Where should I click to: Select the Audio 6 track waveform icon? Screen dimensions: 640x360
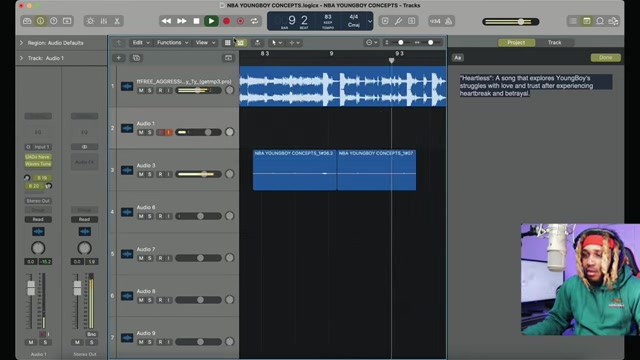[x=127, y=212]
